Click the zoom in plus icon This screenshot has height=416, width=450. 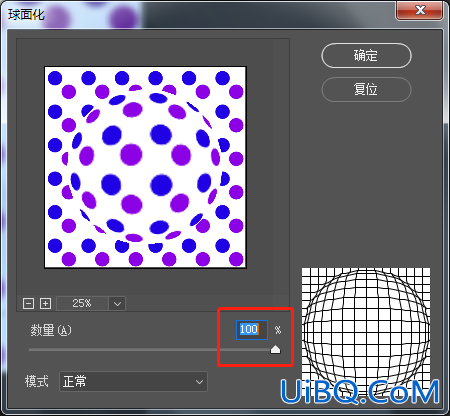click(45, 304)
